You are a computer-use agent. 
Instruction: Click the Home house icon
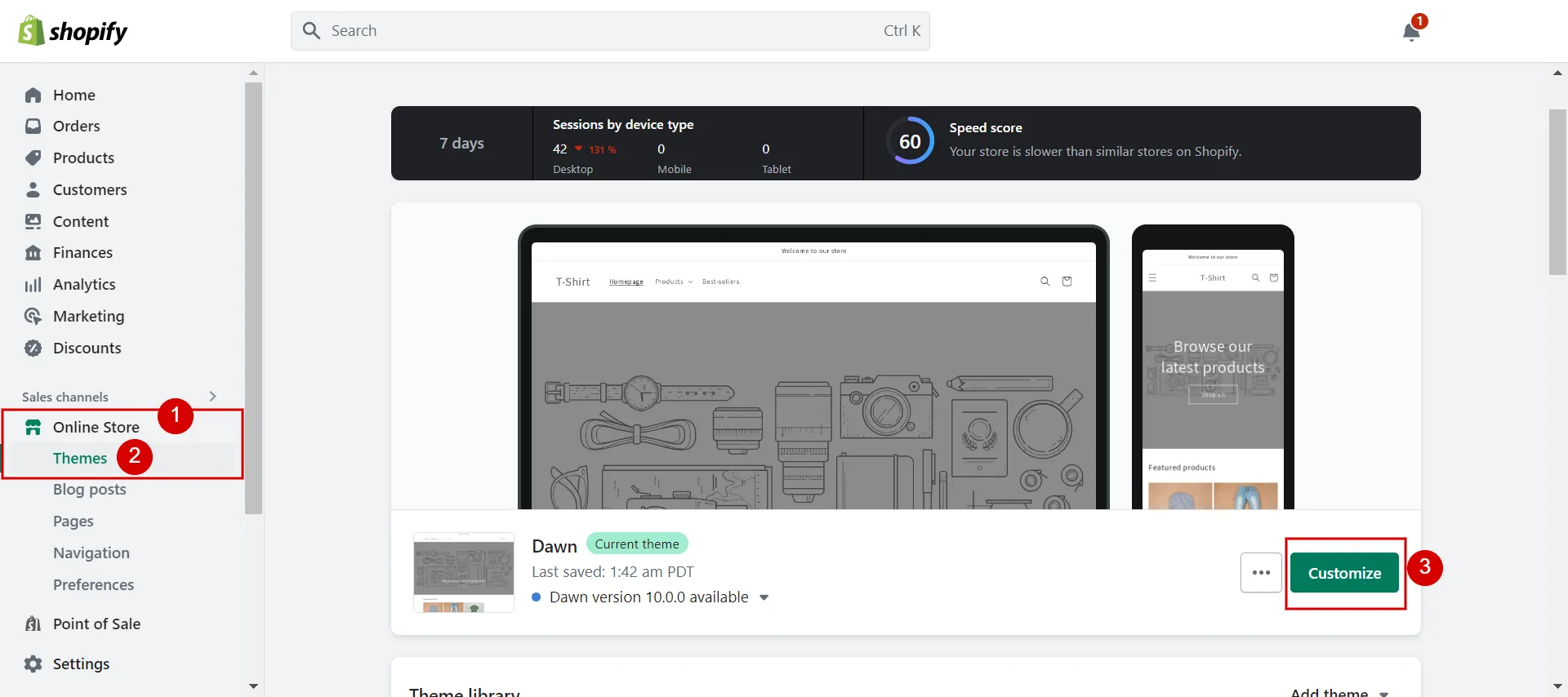[x=33, y=95]
